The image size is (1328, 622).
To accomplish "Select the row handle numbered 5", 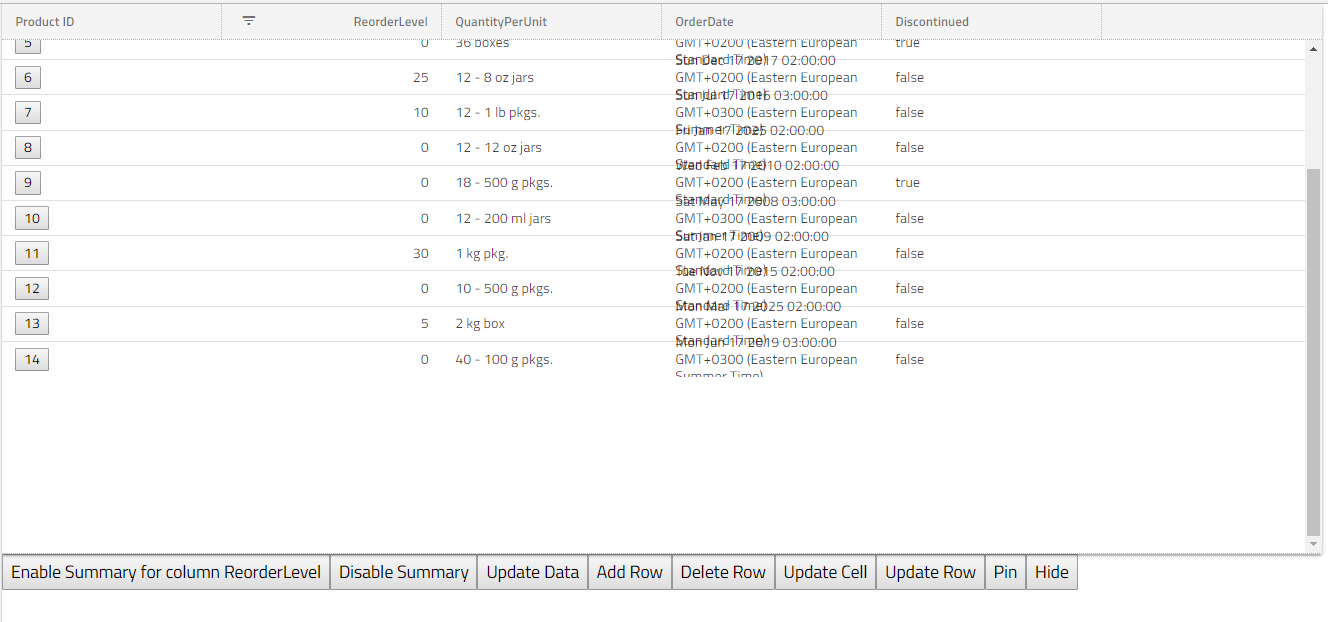I will [27, 43].
